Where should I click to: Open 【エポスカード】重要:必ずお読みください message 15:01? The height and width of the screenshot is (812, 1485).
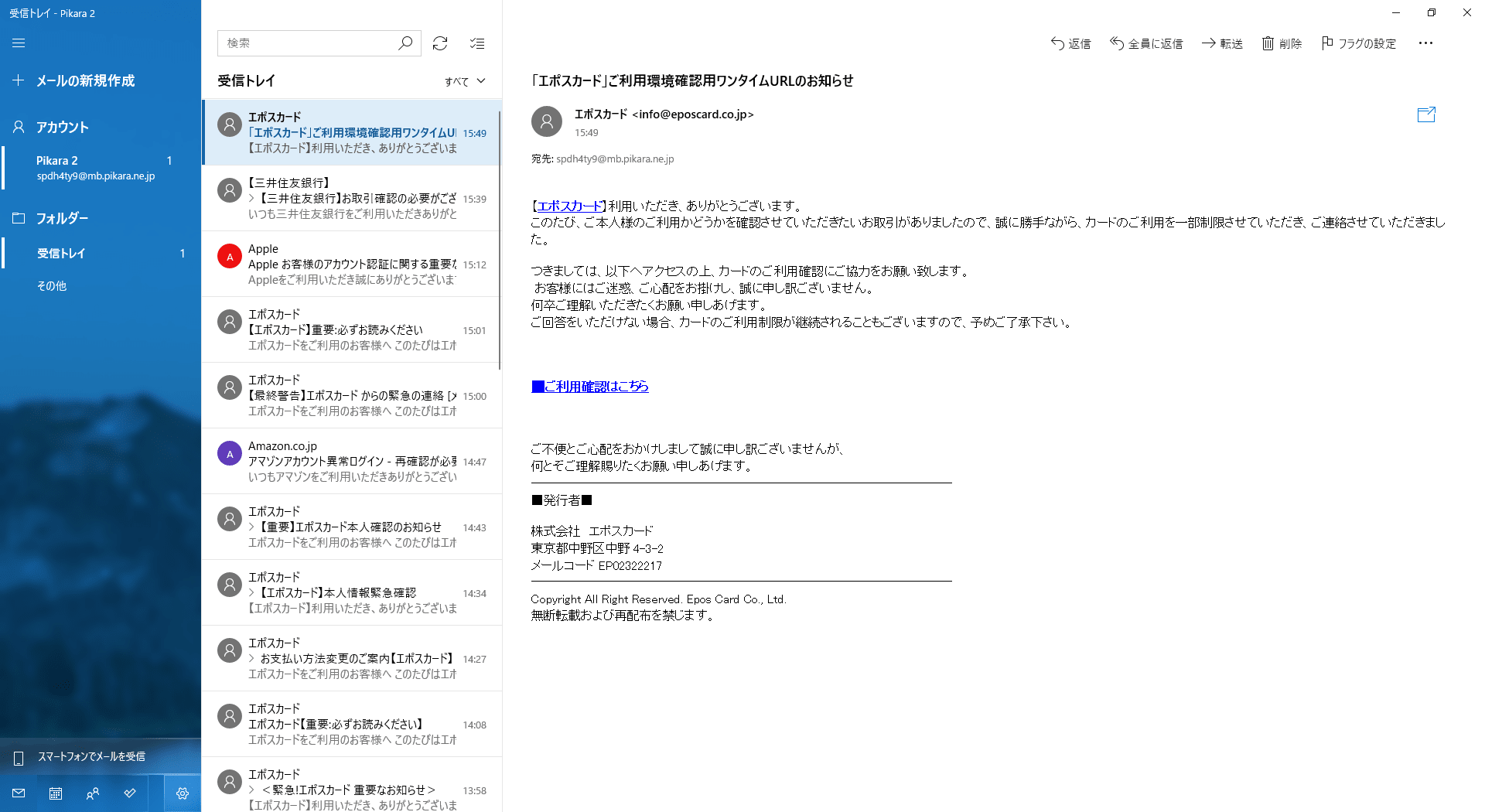(352, 329)
